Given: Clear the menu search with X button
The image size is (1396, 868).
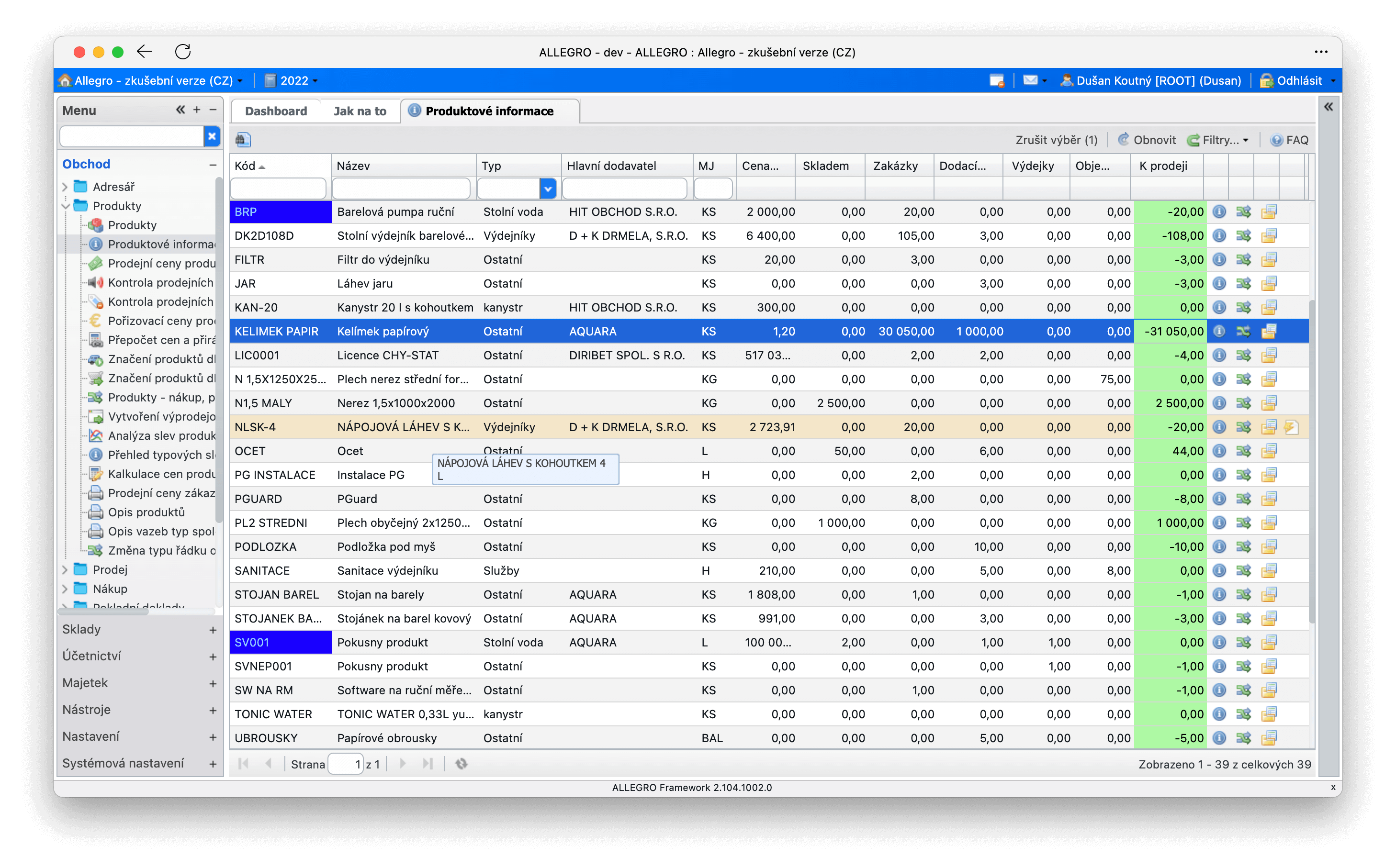Looking at the screenshot, I should point(212,137).
